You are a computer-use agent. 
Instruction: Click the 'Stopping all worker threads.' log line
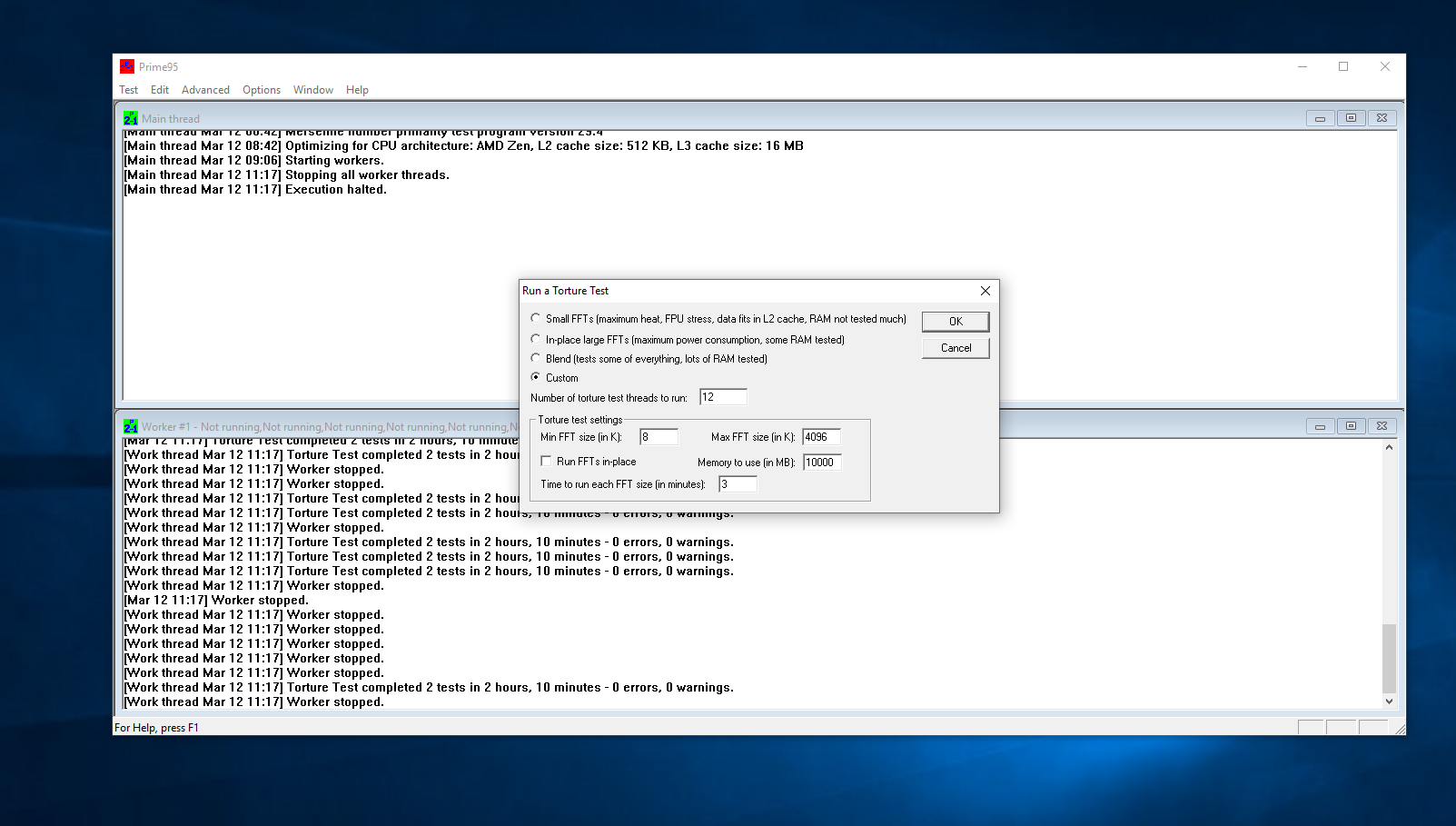click(286, 175)
